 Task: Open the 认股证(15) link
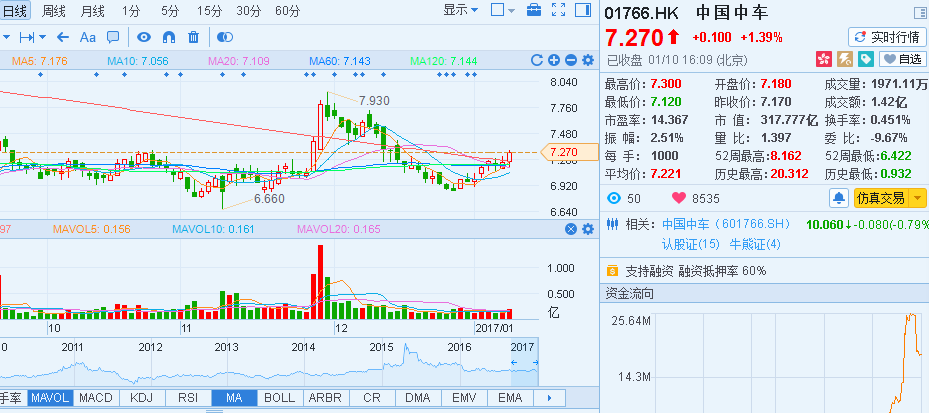[691, 244]
